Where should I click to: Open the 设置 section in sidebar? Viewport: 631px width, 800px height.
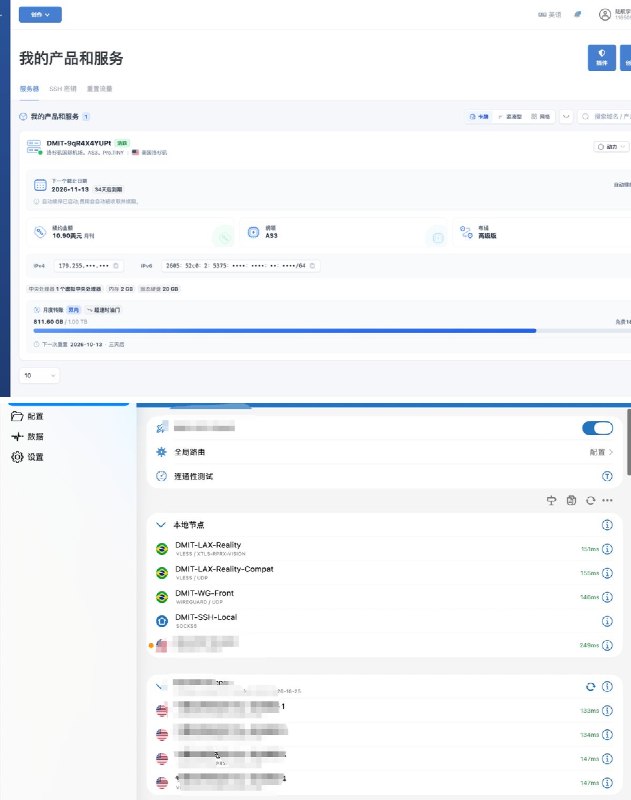[x=28, y=457]
